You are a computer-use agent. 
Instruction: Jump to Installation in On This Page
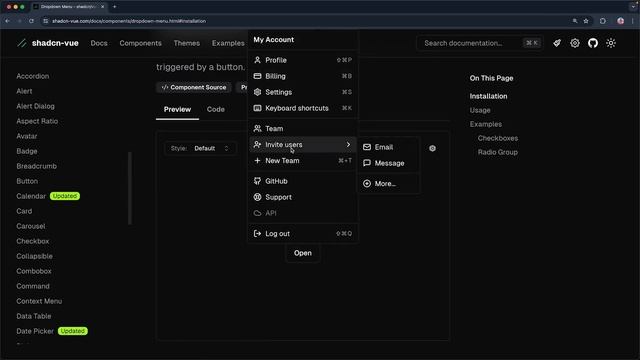point(488,96)
